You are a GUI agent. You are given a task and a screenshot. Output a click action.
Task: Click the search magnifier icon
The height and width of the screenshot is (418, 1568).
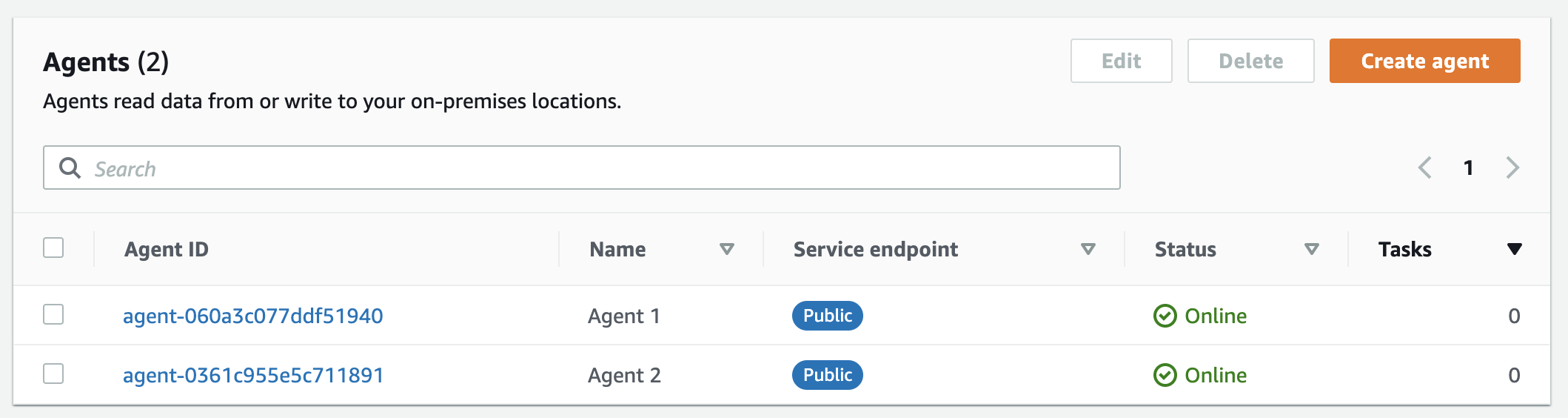(x=70, y=168)
